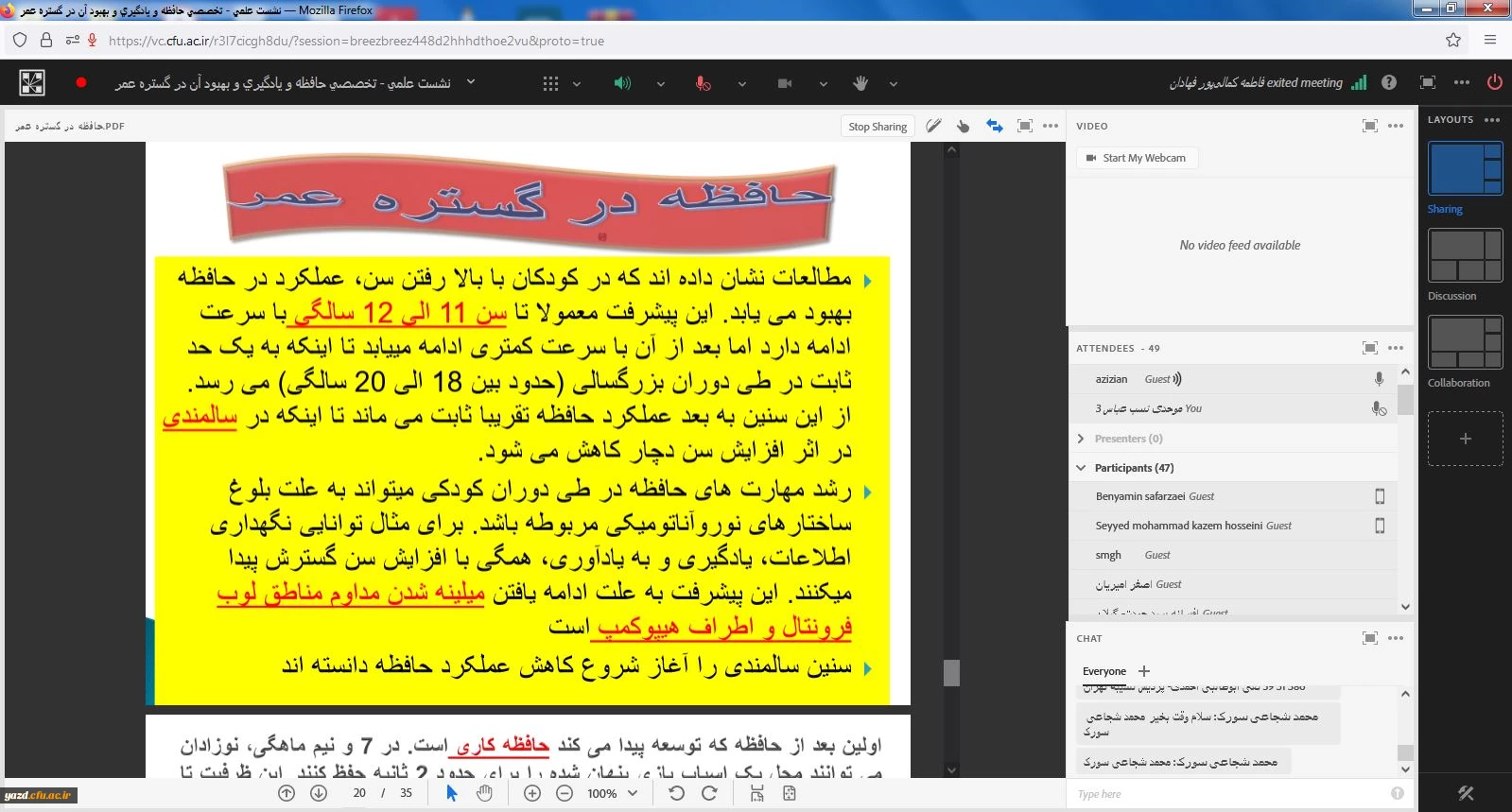
Task: Click the chat Type here input field
Action: tap(1229, 794)
